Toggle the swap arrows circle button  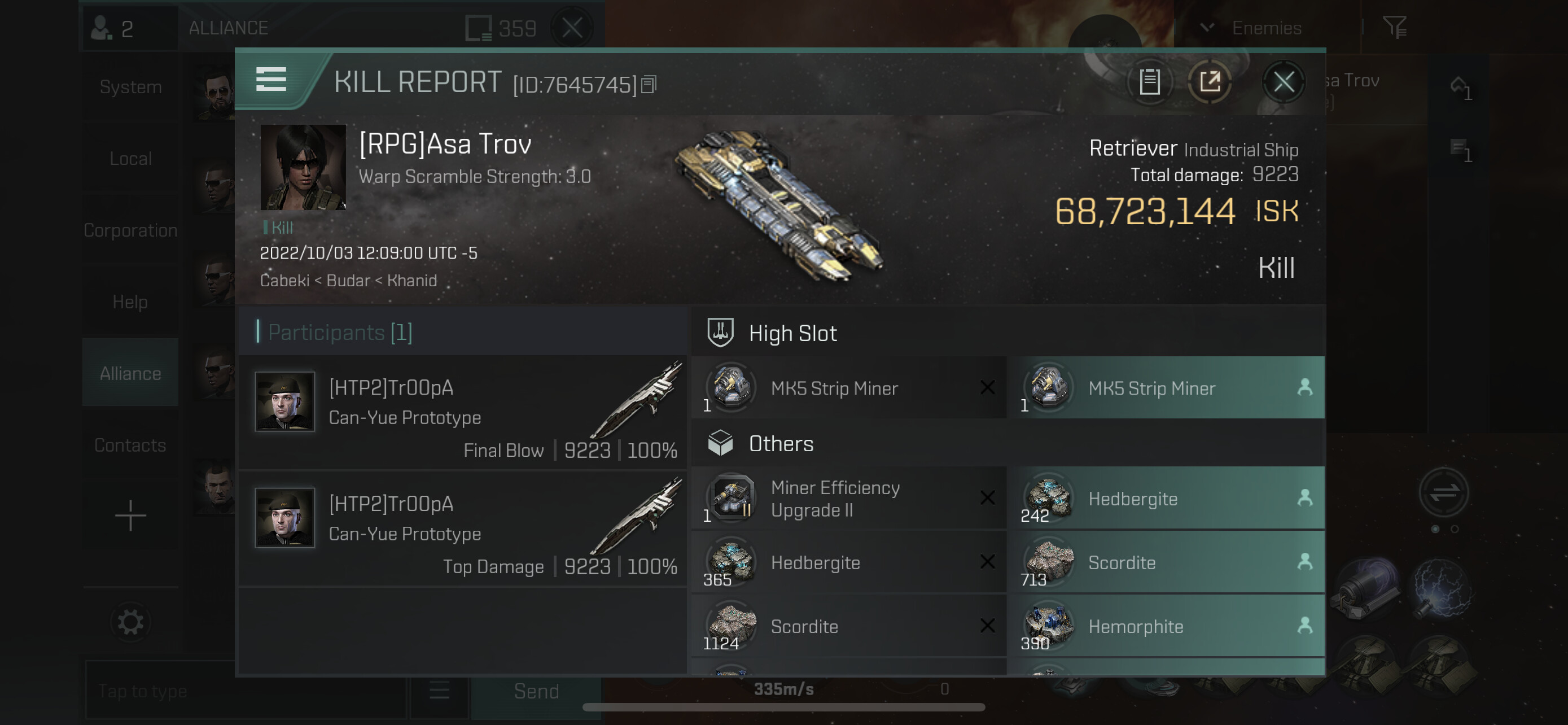point(1444,492)
